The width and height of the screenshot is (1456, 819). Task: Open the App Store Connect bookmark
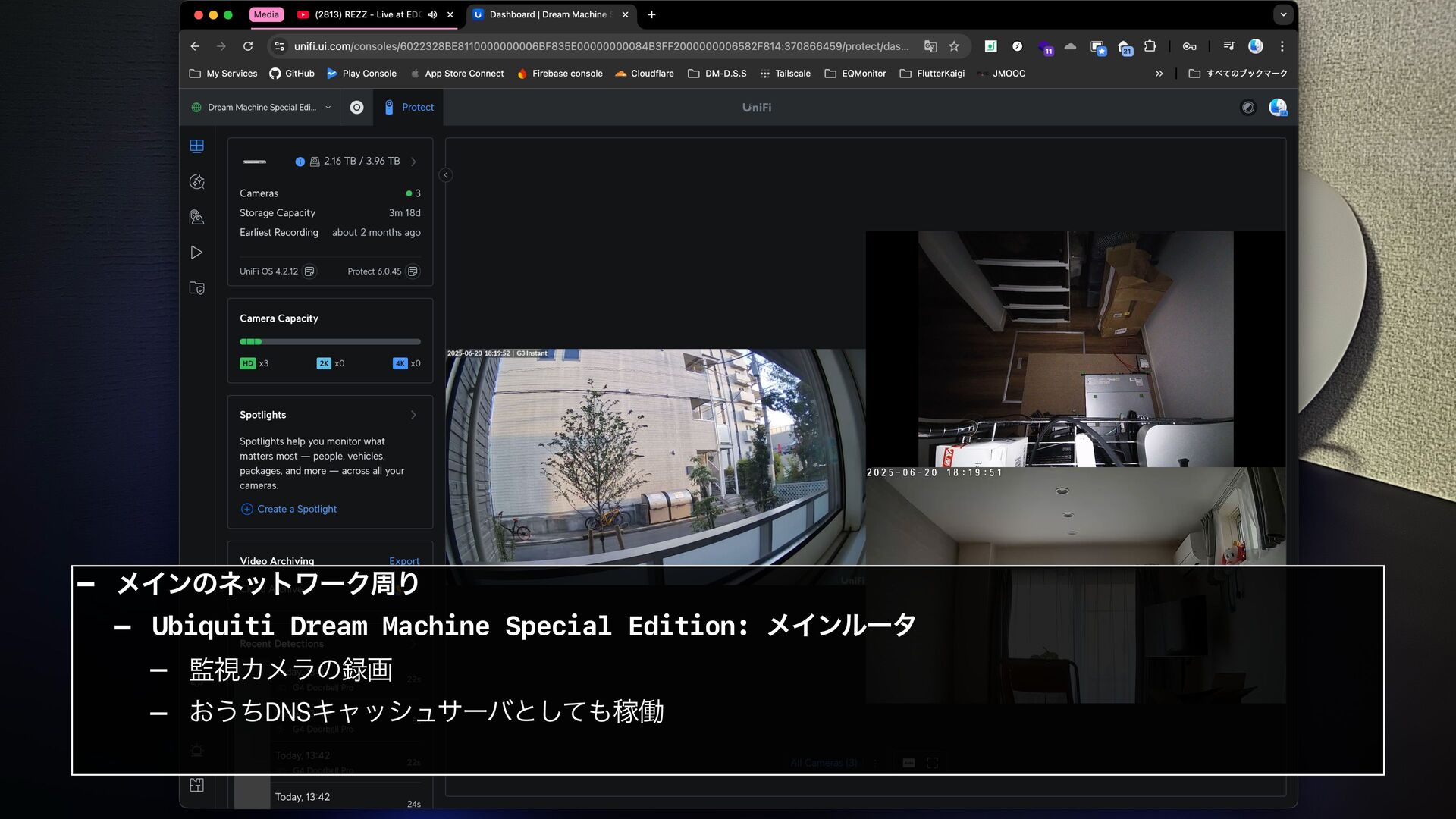(x=457, y=74)
